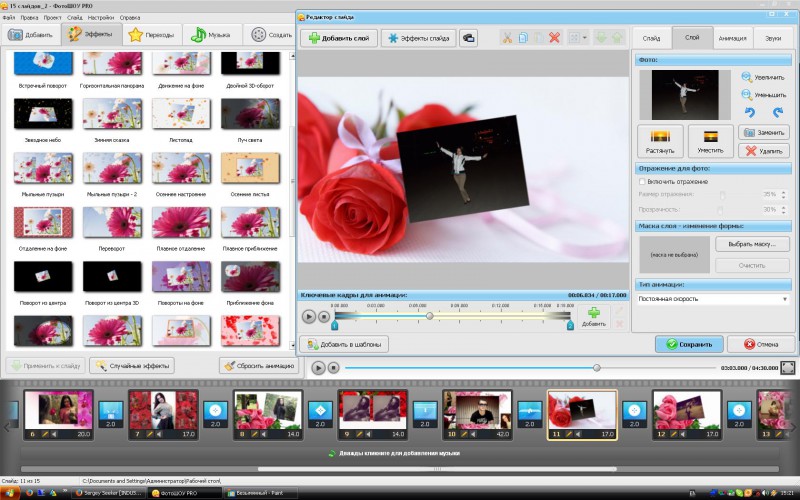This screenshot has width=800, height=500.
Task: Rotate photo counterclockwise with the left blue arrow
Action: (749, 112)
